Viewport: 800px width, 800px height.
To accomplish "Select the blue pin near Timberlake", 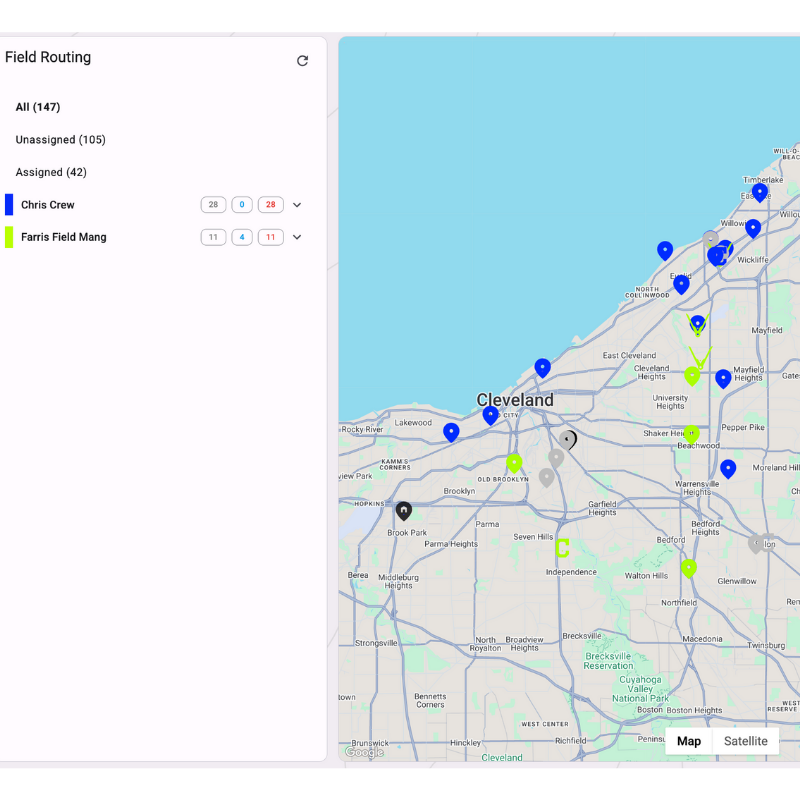I will click(x=760, y=192).
